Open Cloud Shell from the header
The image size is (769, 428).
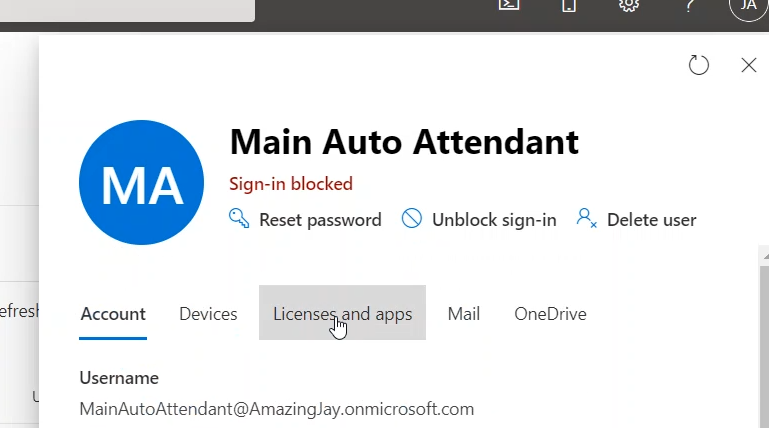click(510, 5)
